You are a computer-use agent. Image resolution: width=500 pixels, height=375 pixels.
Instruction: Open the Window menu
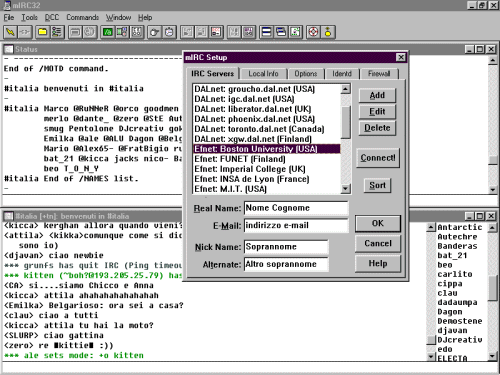point(118,17)
